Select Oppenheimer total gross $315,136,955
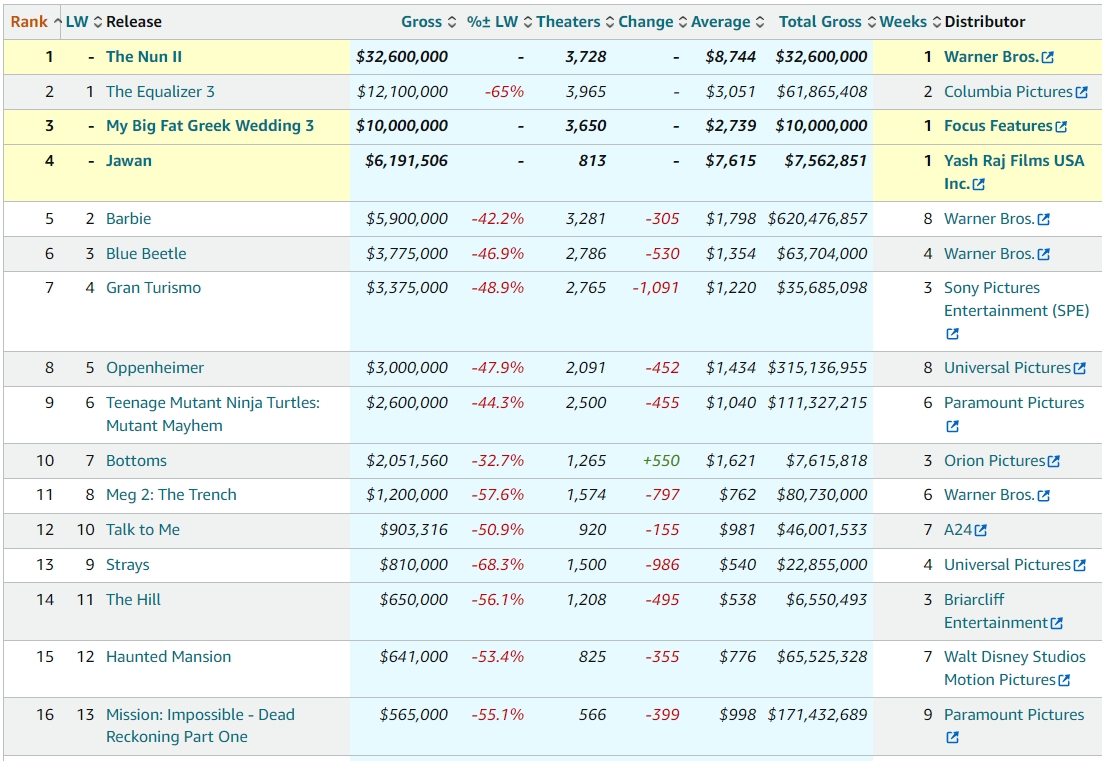 click(818, 368)
